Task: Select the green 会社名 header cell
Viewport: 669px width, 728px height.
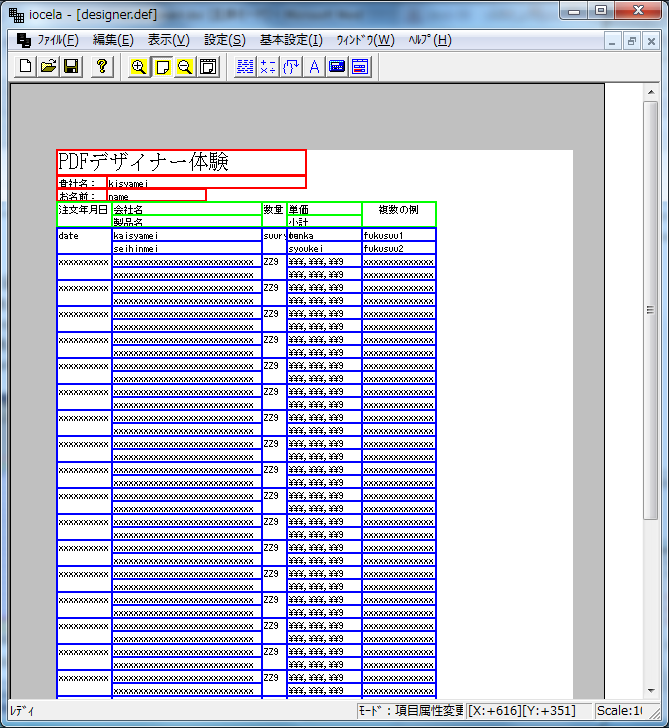Action: click(x=187, y=209)
